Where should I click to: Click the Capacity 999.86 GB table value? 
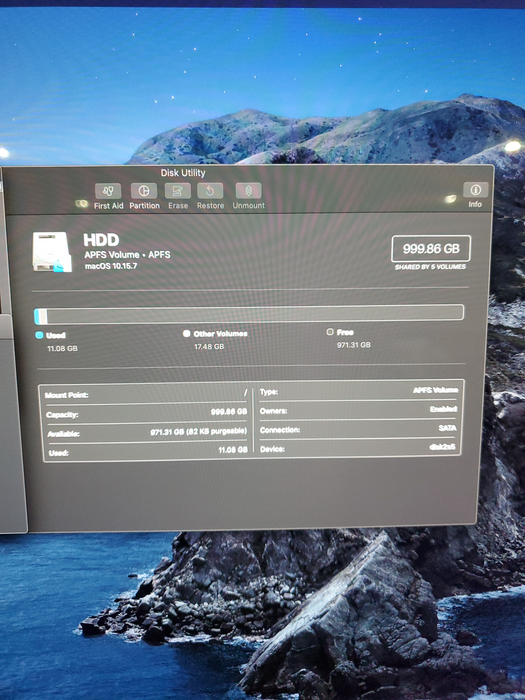[x=229, y=412]
